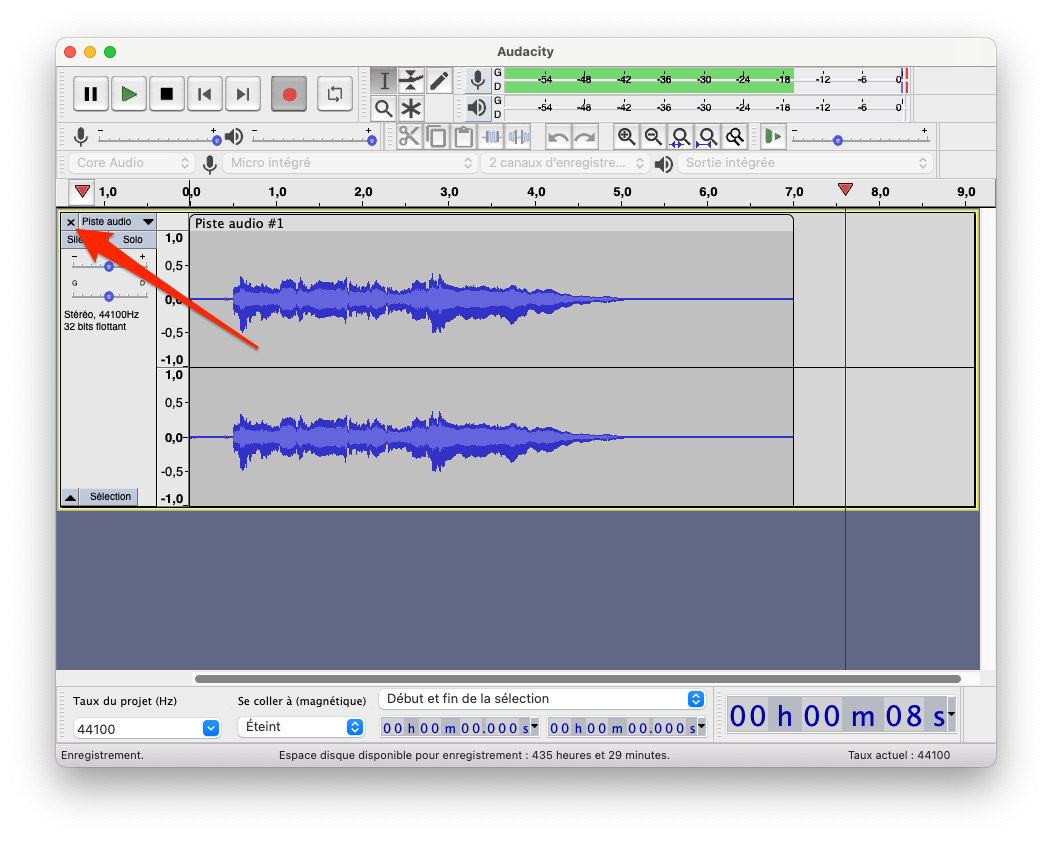Toggle Solo on Piste audio track

pos(133,240)
